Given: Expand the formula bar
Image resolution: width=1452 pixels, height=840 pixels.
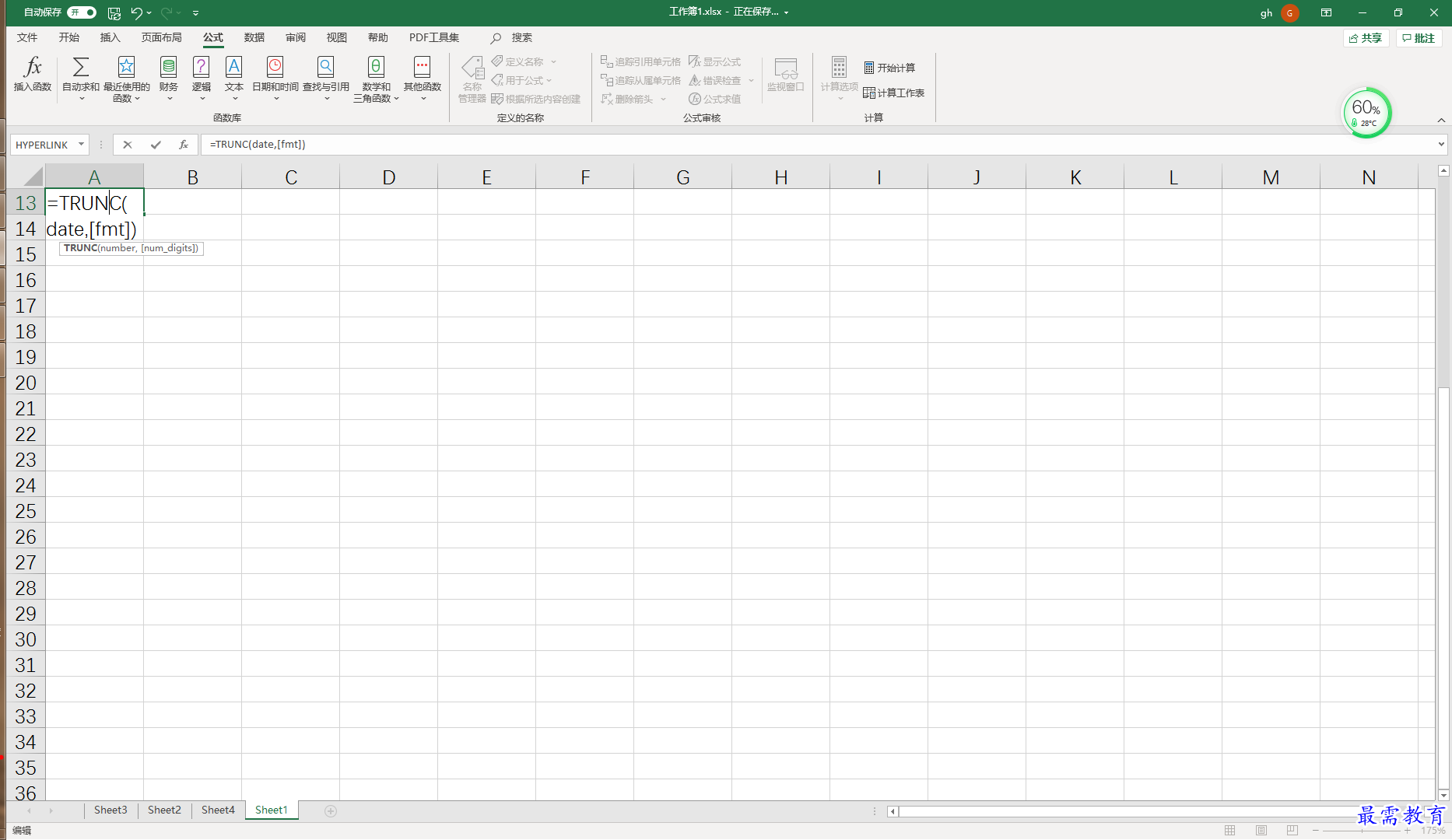Looking at the screenshot, I should click(1441, 145).
